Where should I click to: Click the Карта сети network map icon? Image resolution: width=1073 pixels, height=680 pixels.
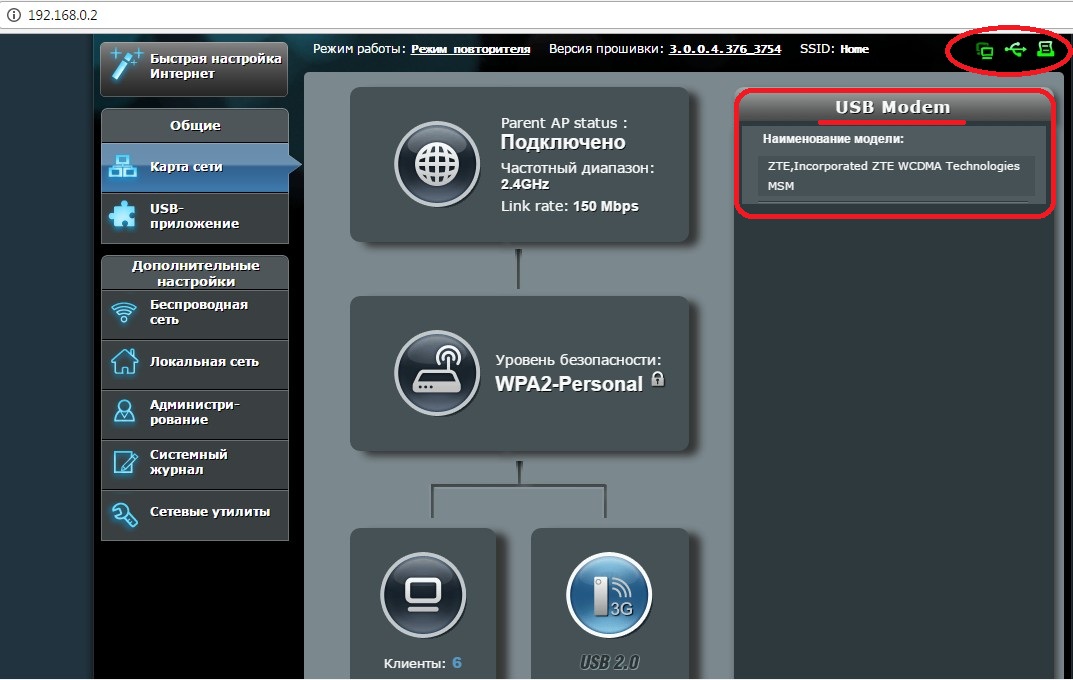(x=123, y=166)
